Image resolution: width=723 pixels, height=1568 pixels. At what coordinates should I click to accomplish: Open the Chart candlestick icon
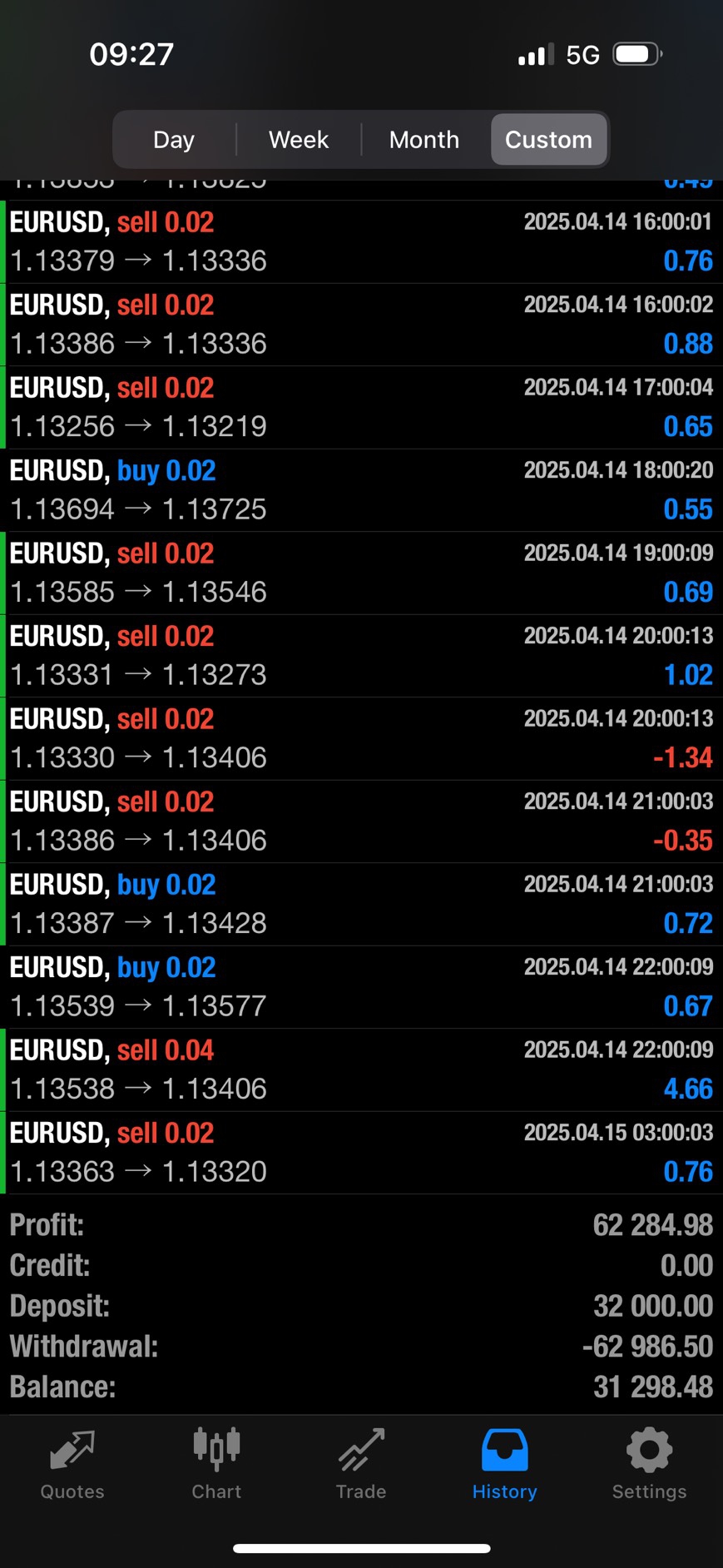tap(216, 1449)
